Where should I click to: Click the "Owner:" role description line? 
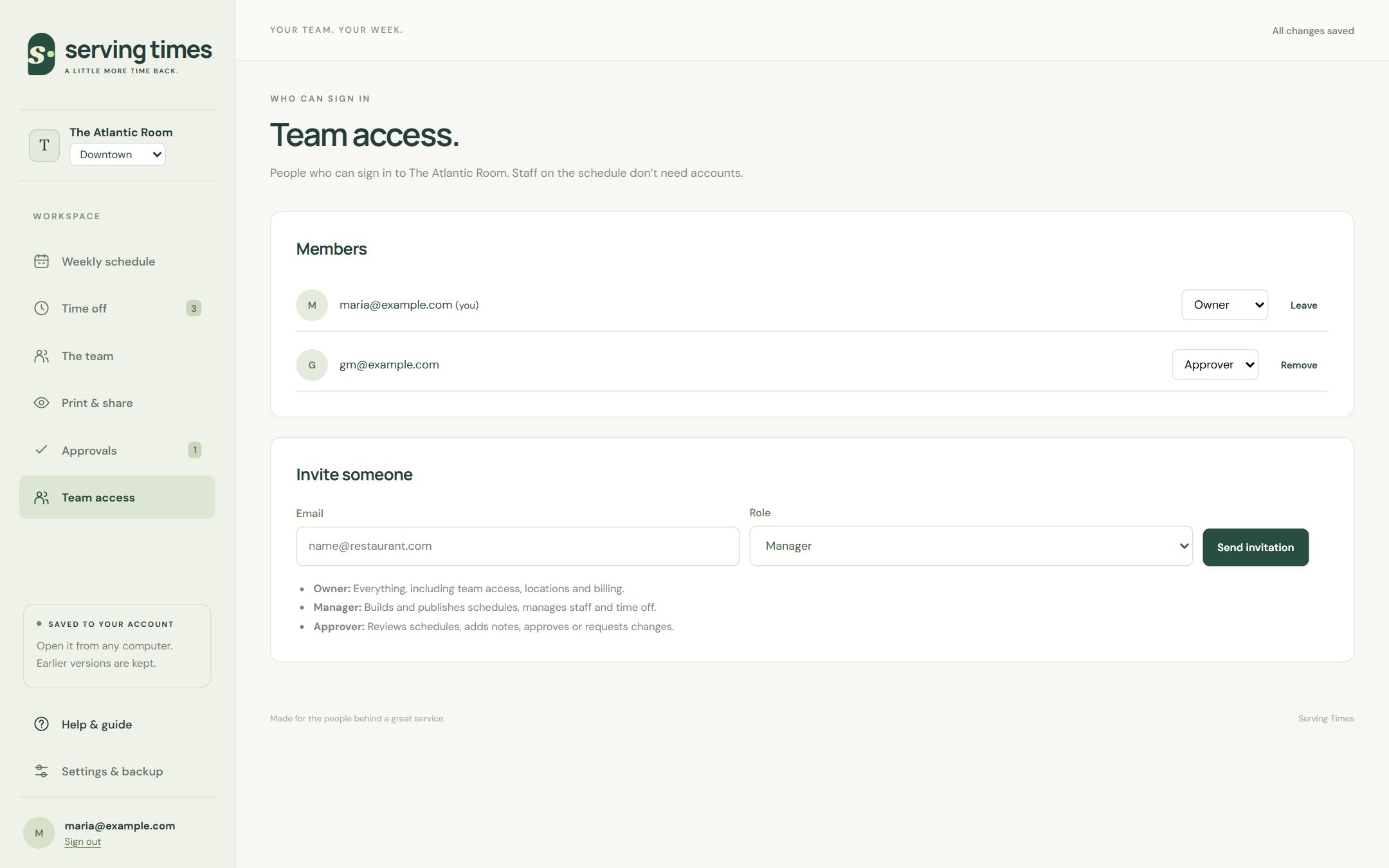(469, 588)
